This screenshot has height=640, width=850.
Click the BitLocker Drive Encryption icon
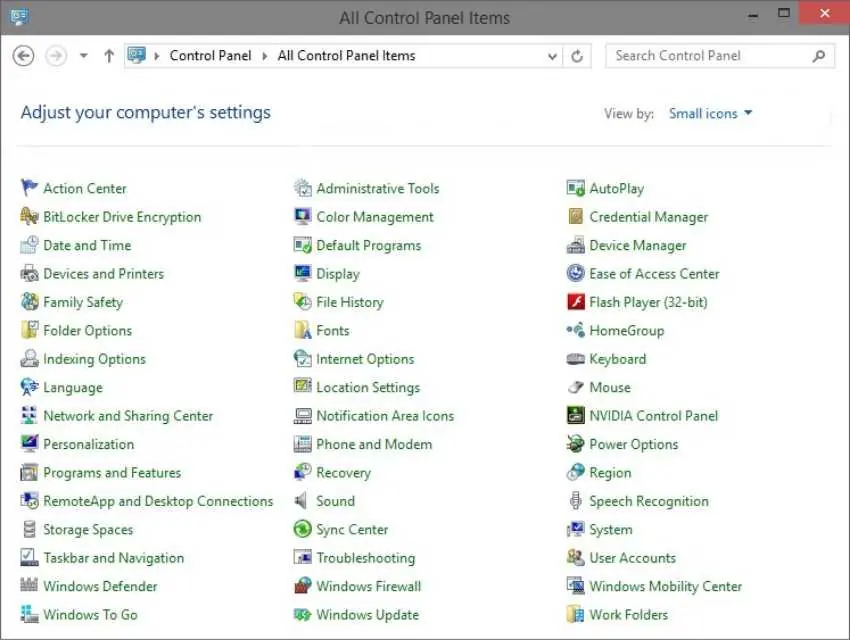tap(29, 216)
